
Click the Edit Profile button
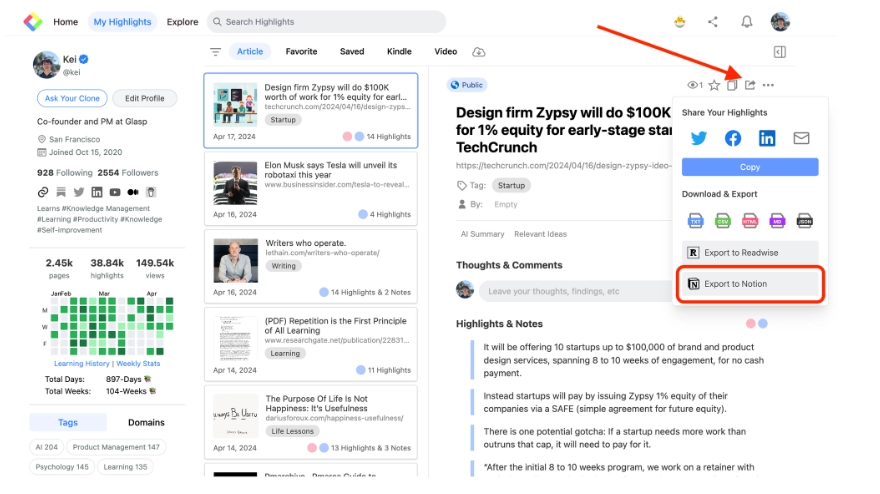[145, 98]
